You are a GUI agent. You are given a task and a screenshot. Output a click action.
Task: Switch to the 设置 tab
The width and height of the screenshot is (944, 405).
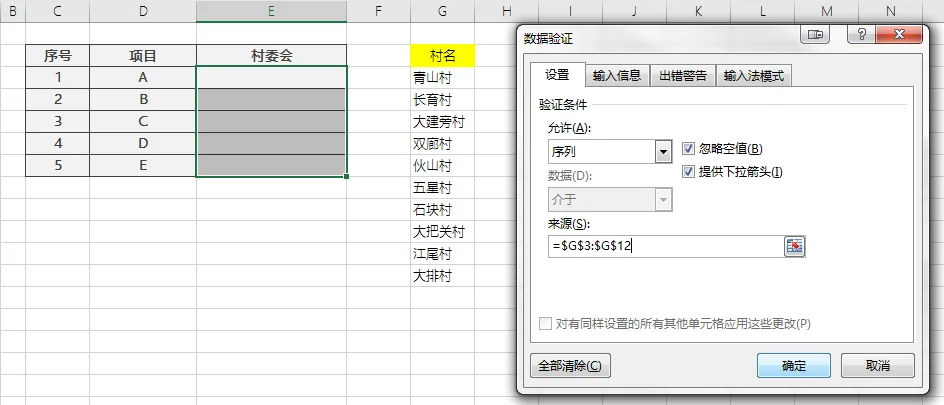[556, 75]
